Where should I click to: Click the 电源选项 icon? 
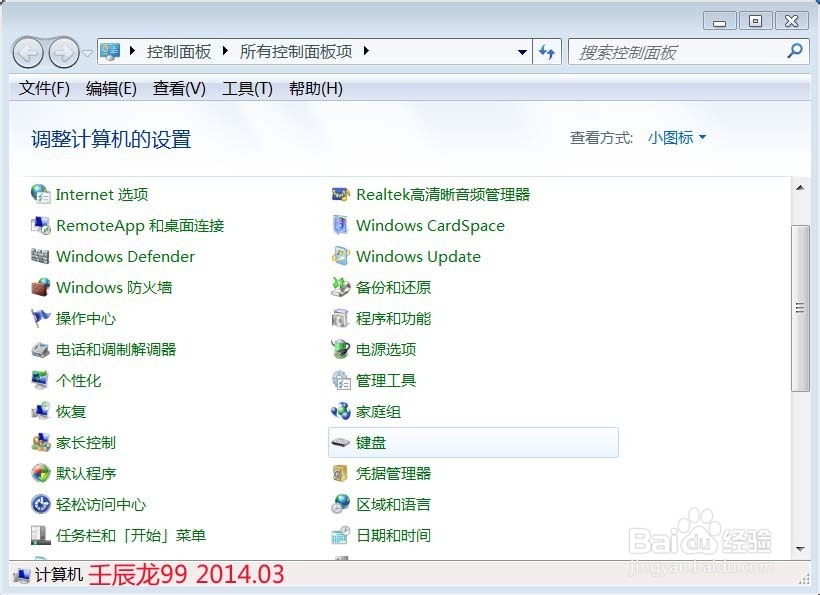coord(340,349)
